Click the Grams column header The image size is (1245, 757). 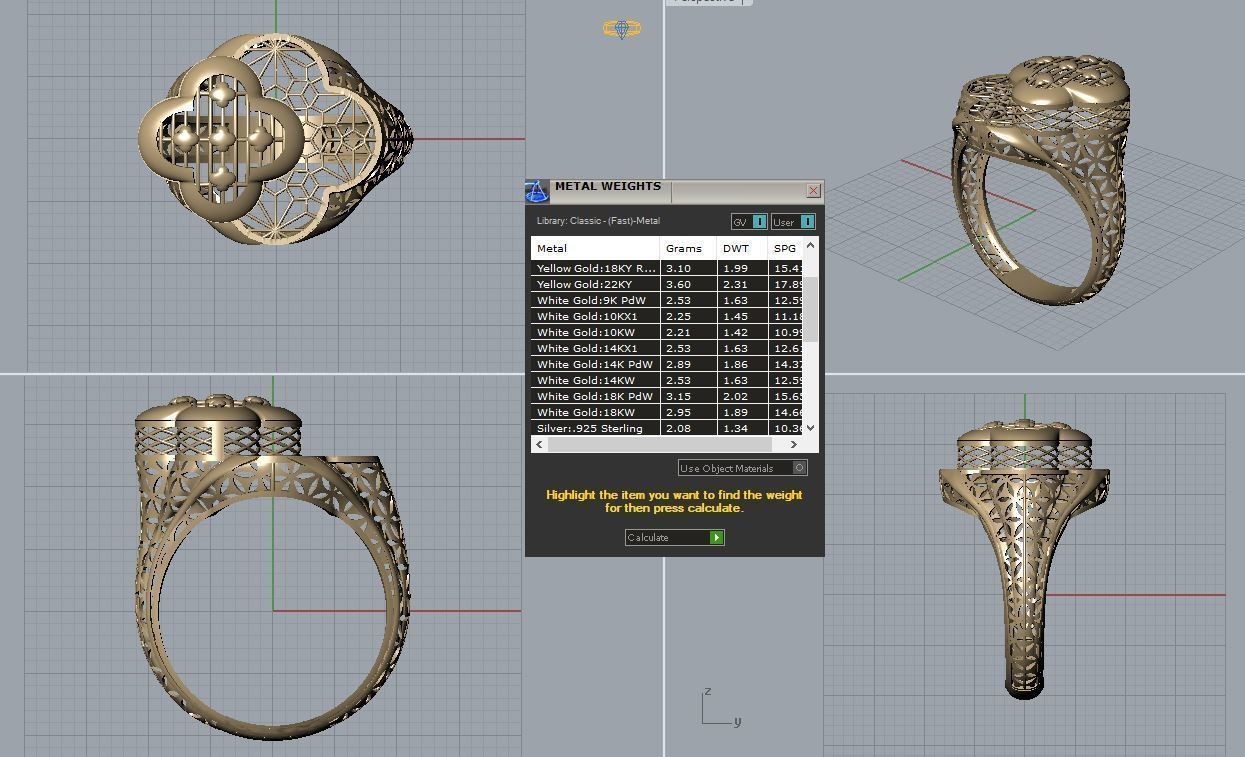[x=688, y=248]
